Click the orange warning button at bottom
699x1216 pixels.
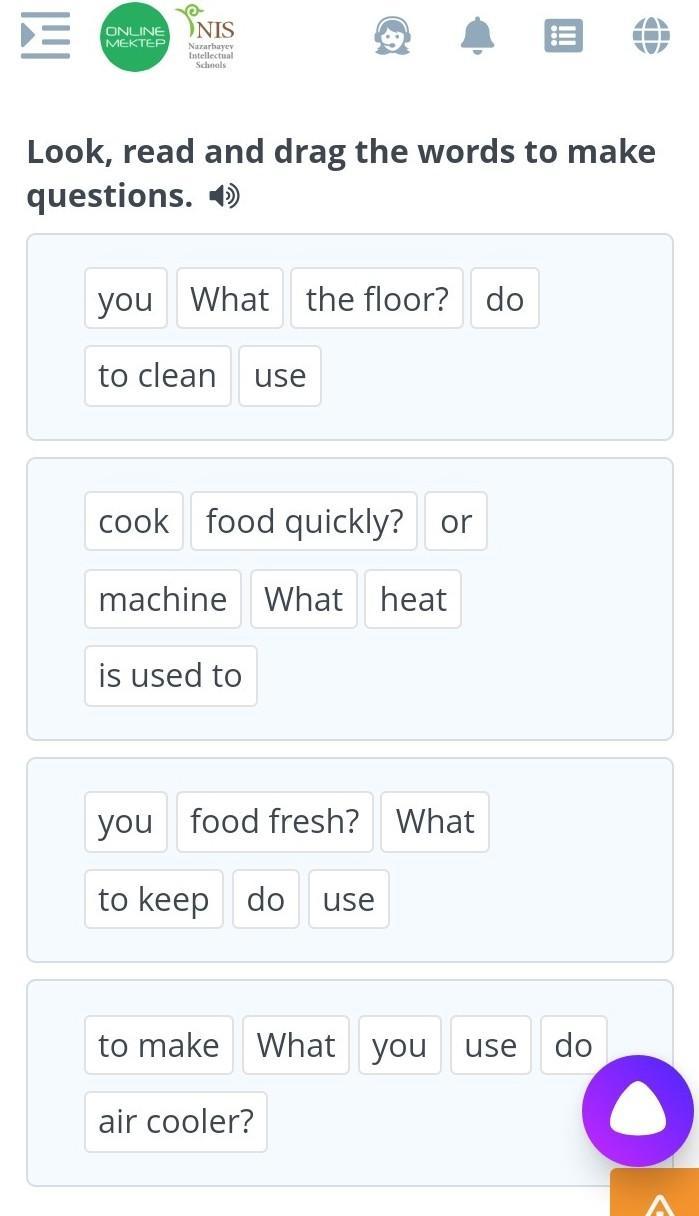pyautogui.click(x=657, y=1195)
